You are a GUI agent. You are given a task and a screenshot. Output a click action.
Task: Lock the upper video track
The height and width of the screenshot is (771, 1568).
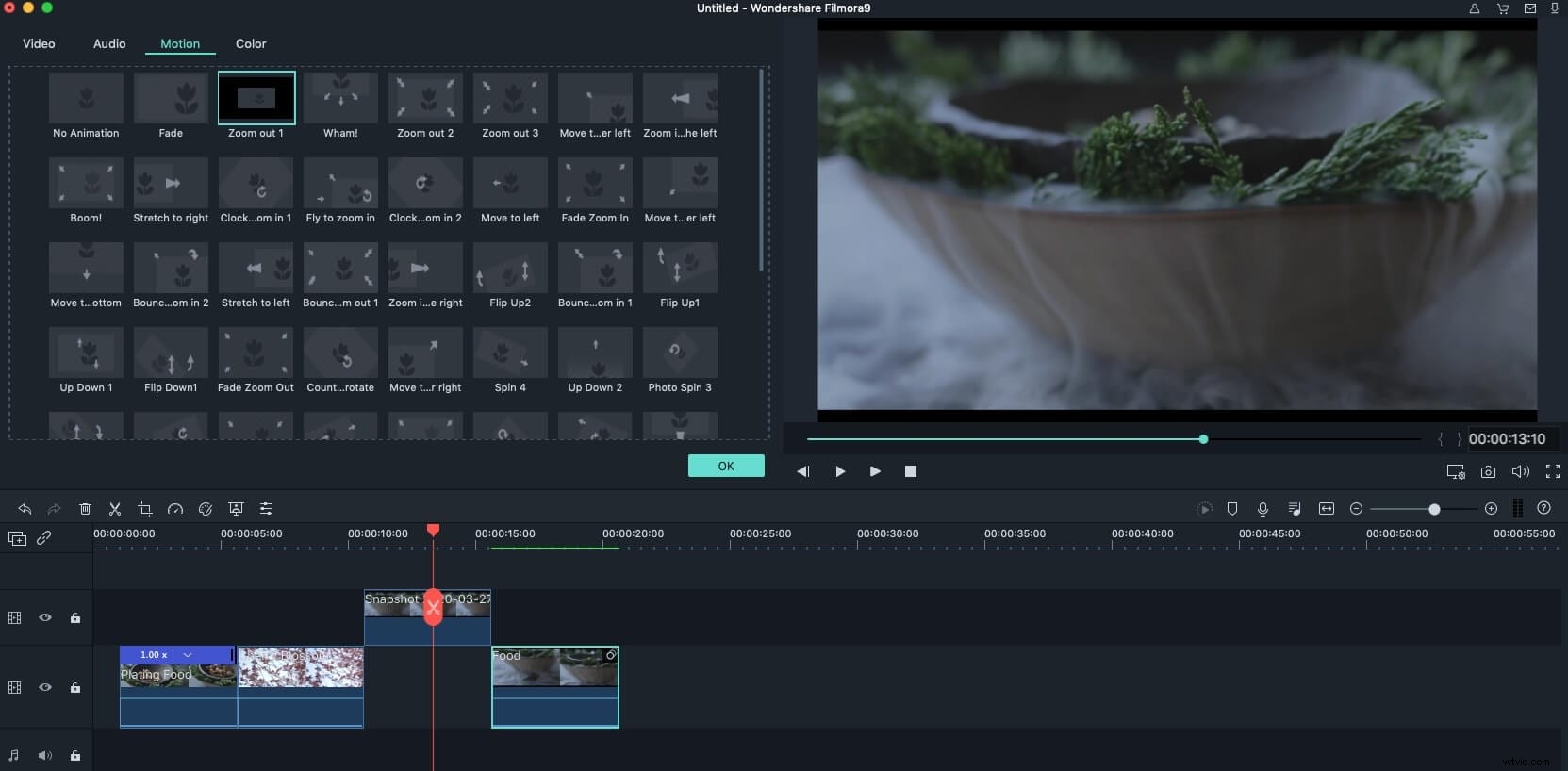pyautogui.click(x=75, y=617)
